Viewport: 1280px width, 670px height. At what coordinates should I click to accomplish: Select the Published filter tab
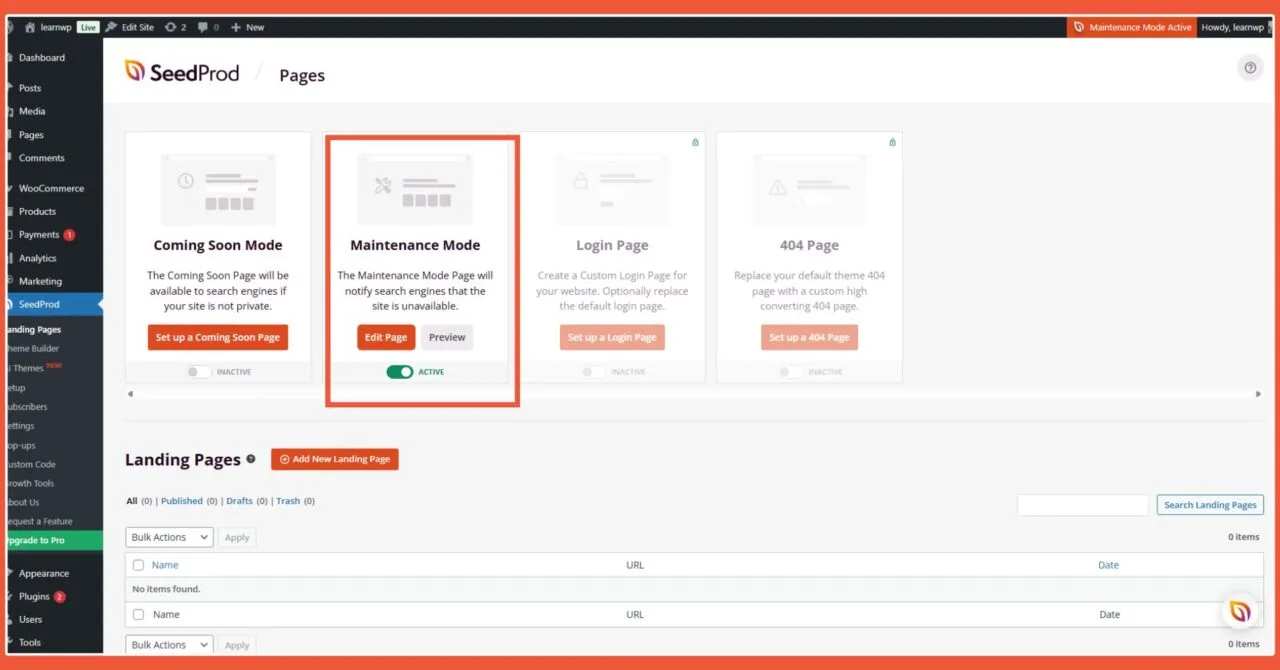pos(181,501)
